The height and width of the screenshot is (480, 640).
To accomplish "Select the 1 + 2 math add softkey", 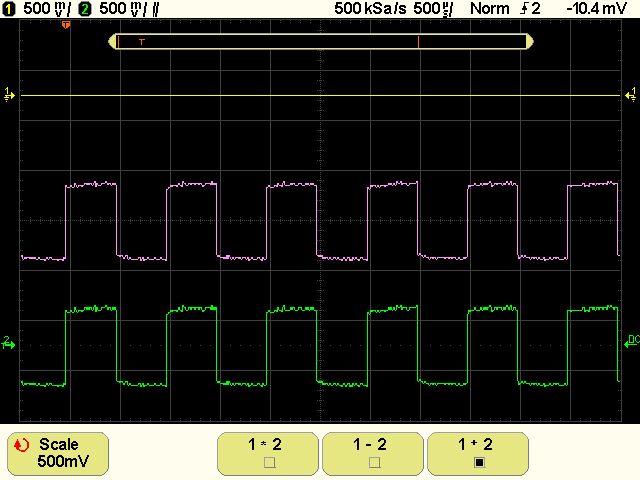I will click(x=478, y=454).
